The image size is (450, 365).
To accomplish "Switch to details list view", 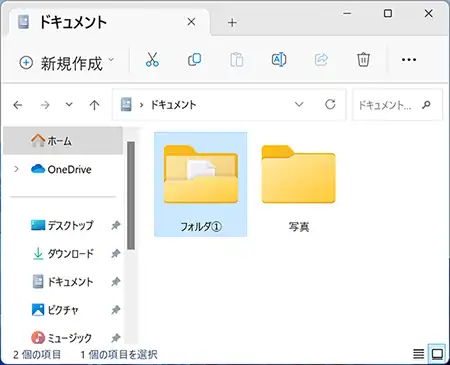I will coord(419,354).
